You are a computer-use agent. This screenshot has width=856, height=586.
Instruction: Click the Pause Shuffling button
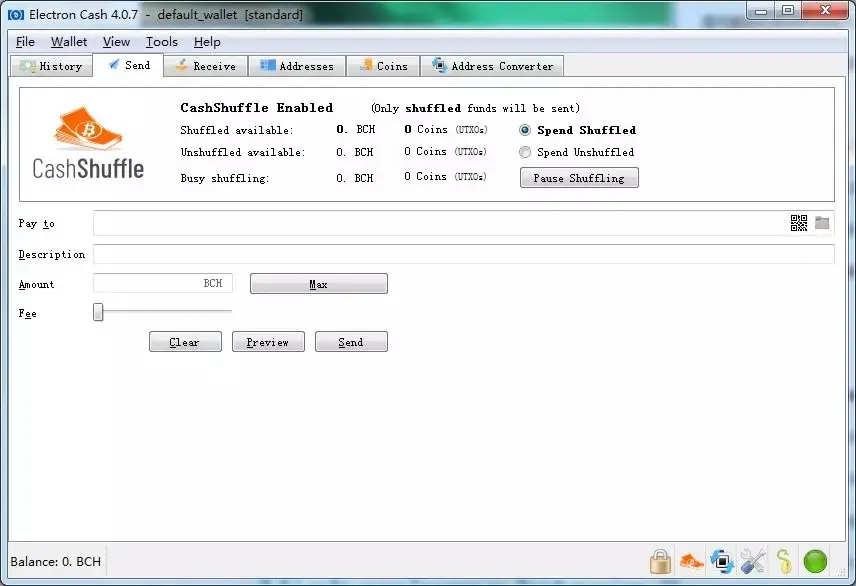tap(579, 178)
